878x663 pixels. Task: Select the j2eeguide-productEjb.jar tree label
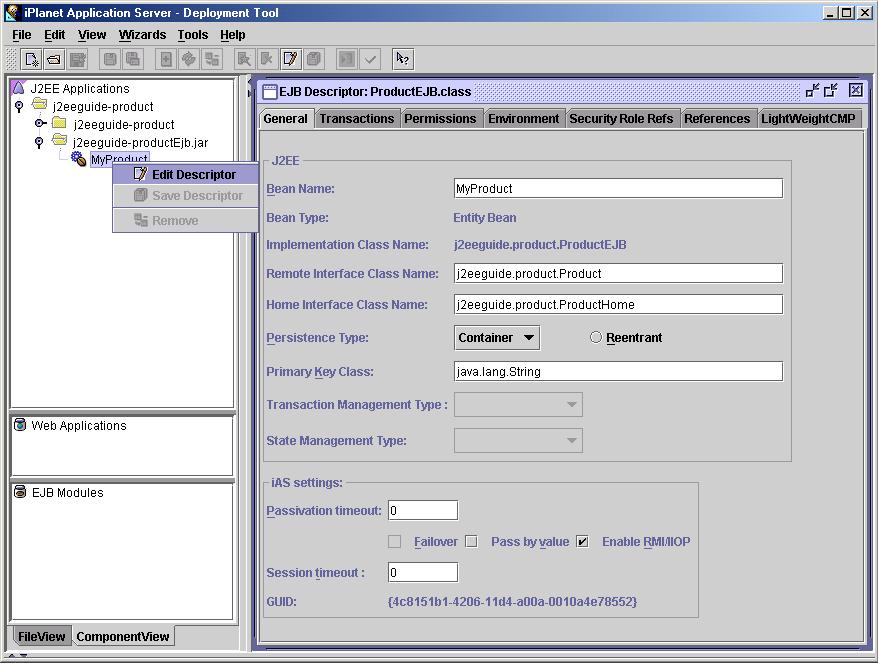(140, 142)
